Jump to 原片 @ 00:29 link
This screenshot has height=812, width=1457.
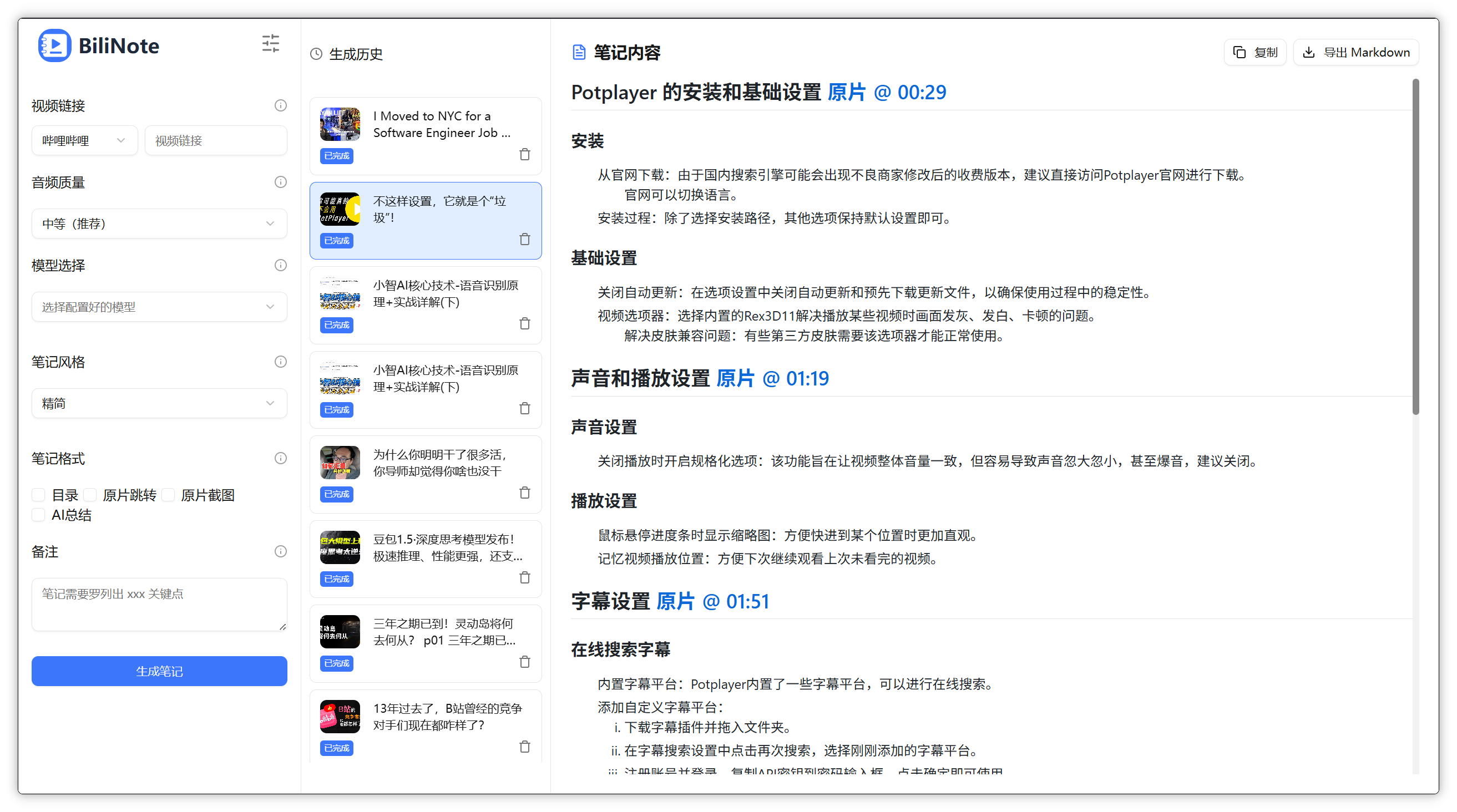(886, 92)
